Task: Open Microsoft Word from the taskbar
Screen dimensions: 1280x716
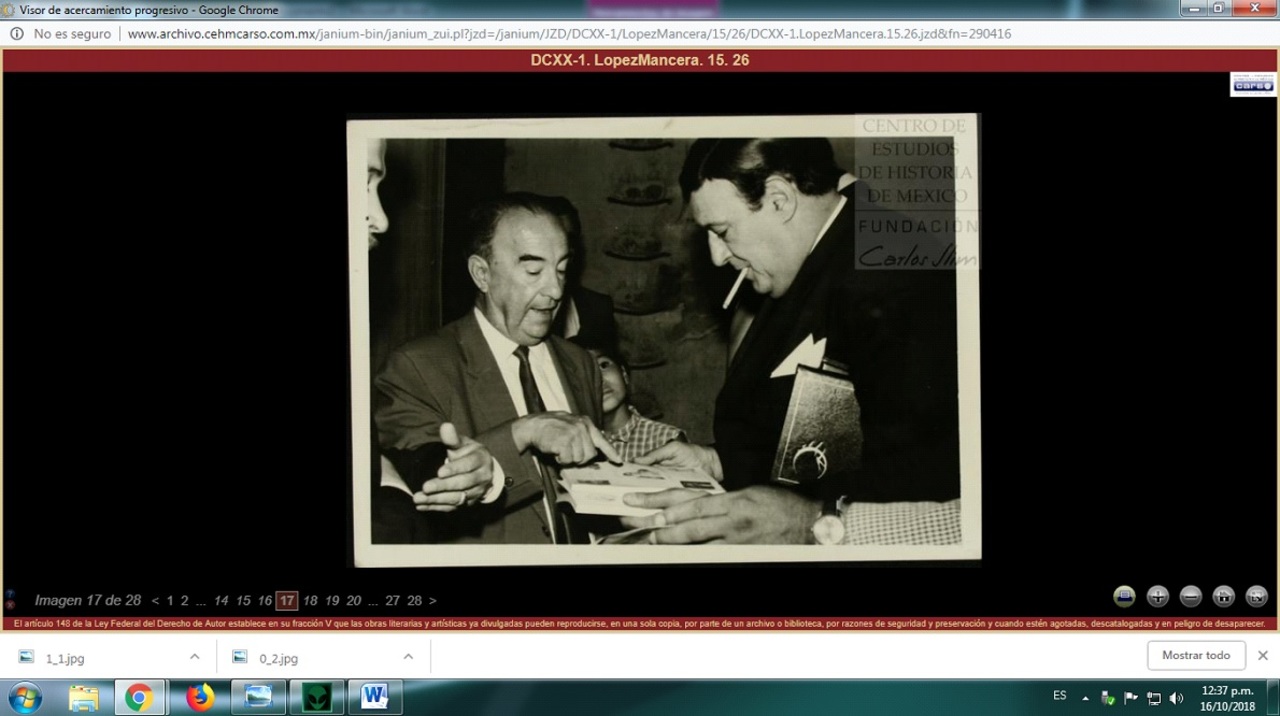Action: click(x=375, y=697)
